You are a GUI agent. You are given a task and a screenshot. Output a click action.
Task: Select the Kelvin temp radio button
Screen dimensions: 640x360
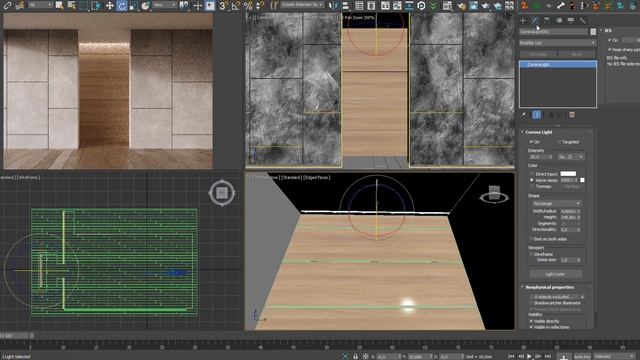pos(532,180)
